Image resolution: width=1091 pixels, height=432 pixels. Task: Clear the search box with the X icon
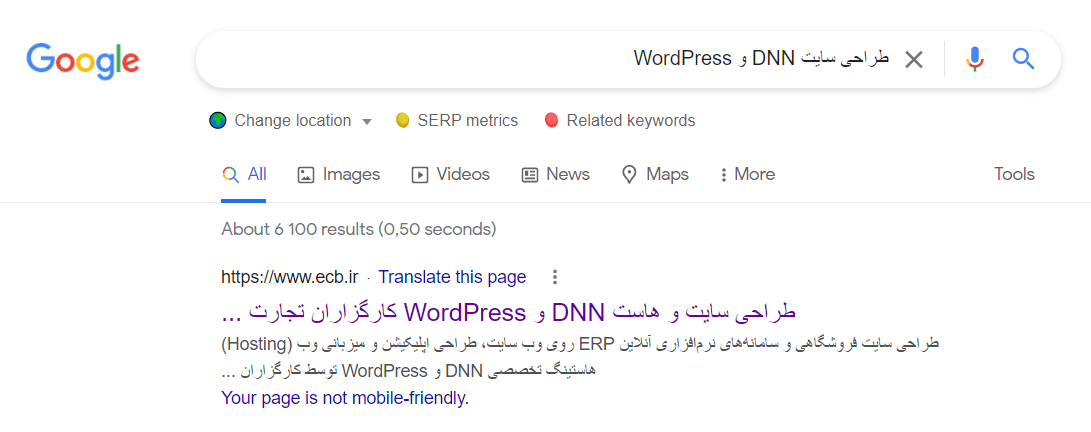914,60
